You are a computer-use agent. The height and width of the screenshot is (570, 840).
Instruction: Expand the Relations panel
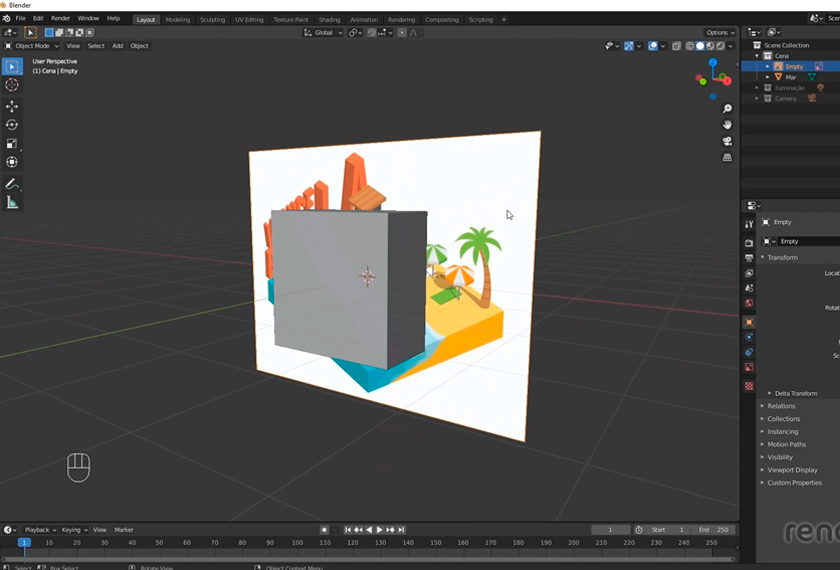[781, 406]
